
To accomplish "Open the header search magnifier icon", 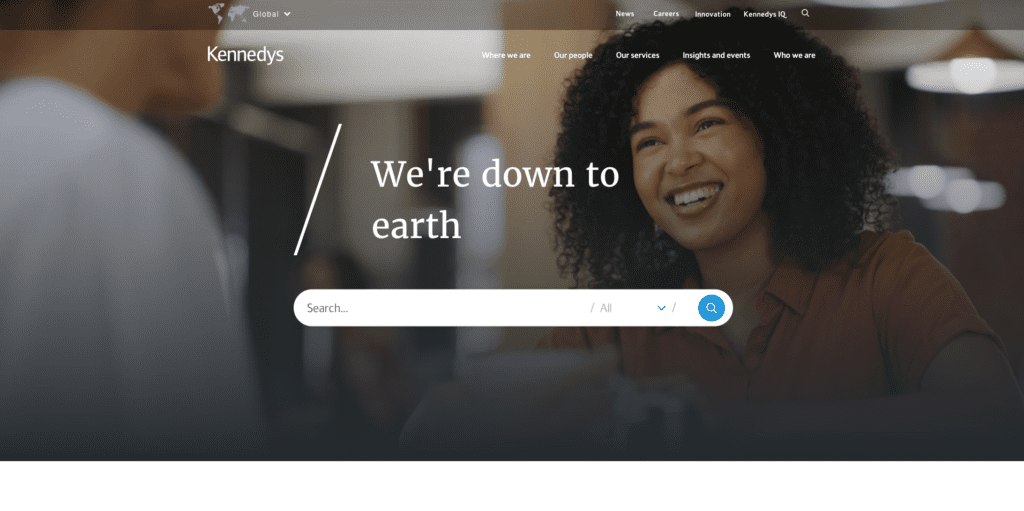I will [805, 13].
